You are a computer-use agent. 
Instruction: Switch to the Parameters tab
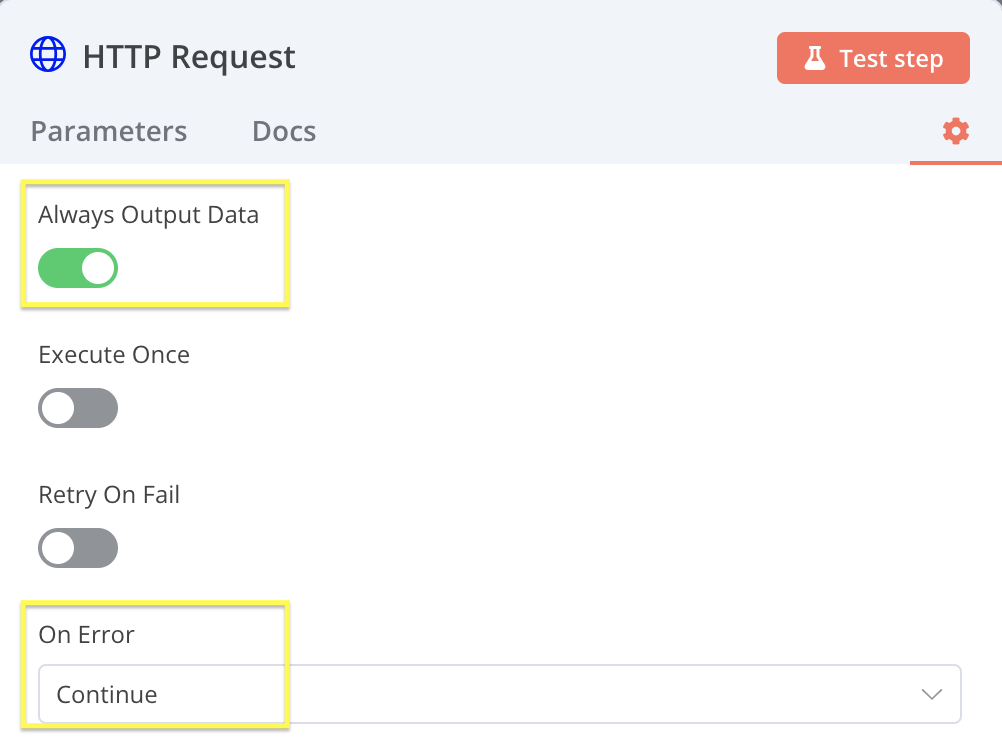109,131
